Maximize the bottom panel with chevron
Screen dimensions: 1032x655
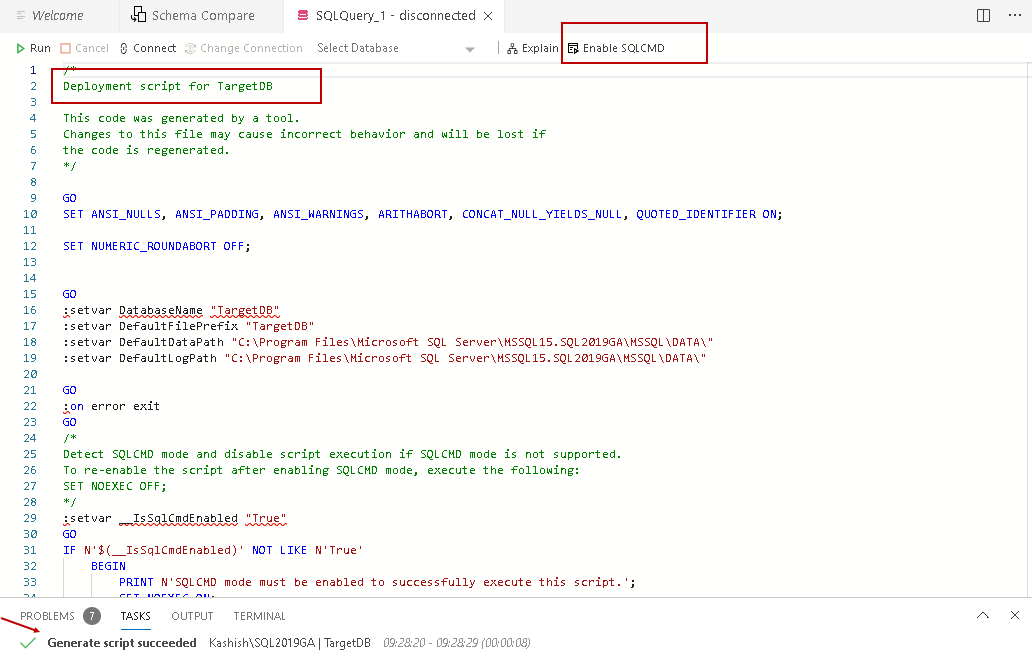click(983, 616)
